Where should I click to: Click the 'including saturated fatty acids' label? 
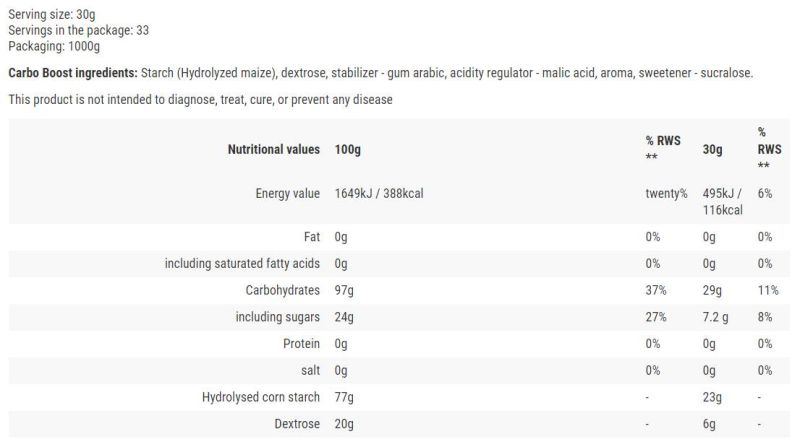(242, 264)
